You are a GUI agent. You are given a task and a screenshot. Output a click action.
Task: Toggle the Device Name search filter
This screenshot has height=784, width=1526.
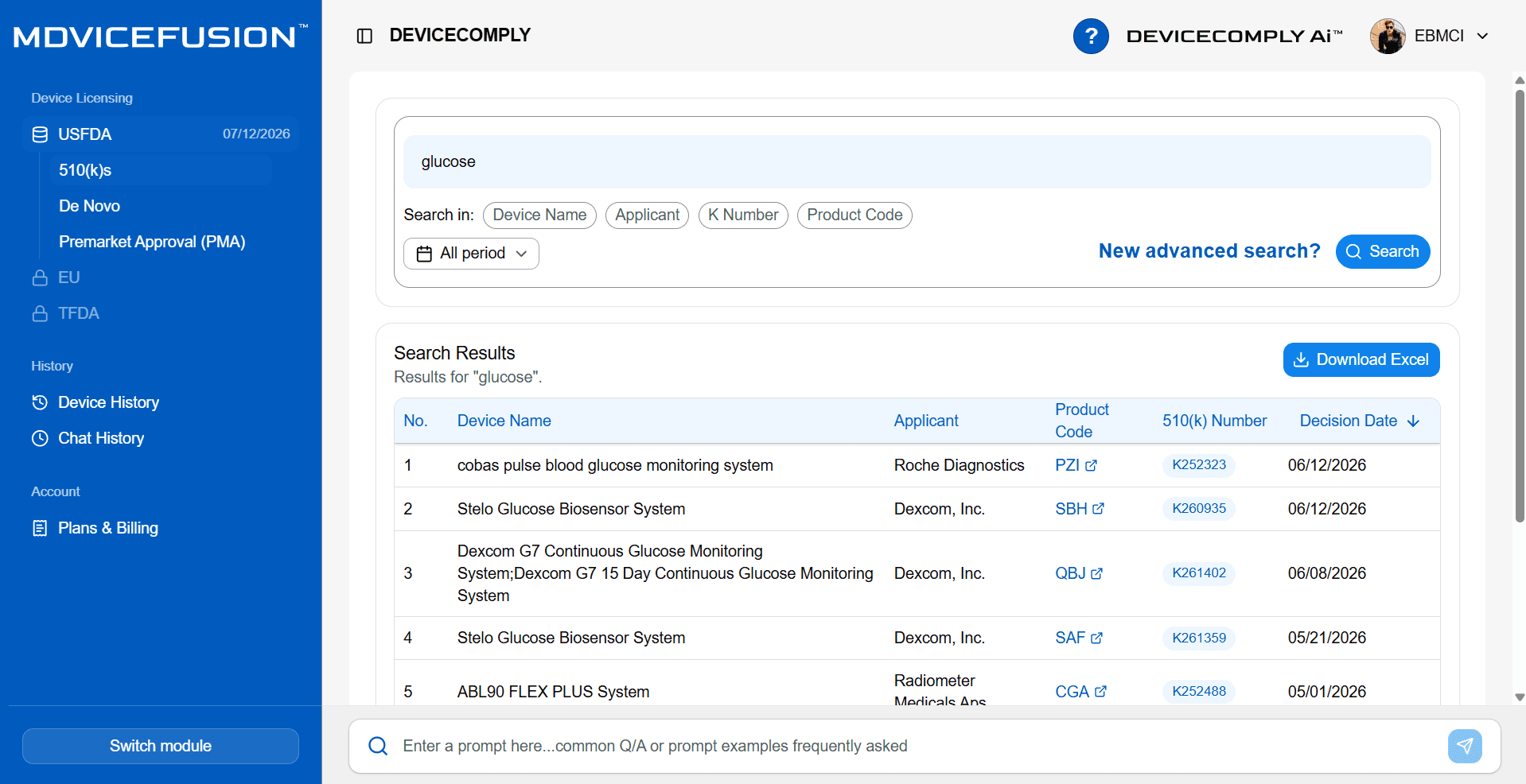(x=539, y=215)
